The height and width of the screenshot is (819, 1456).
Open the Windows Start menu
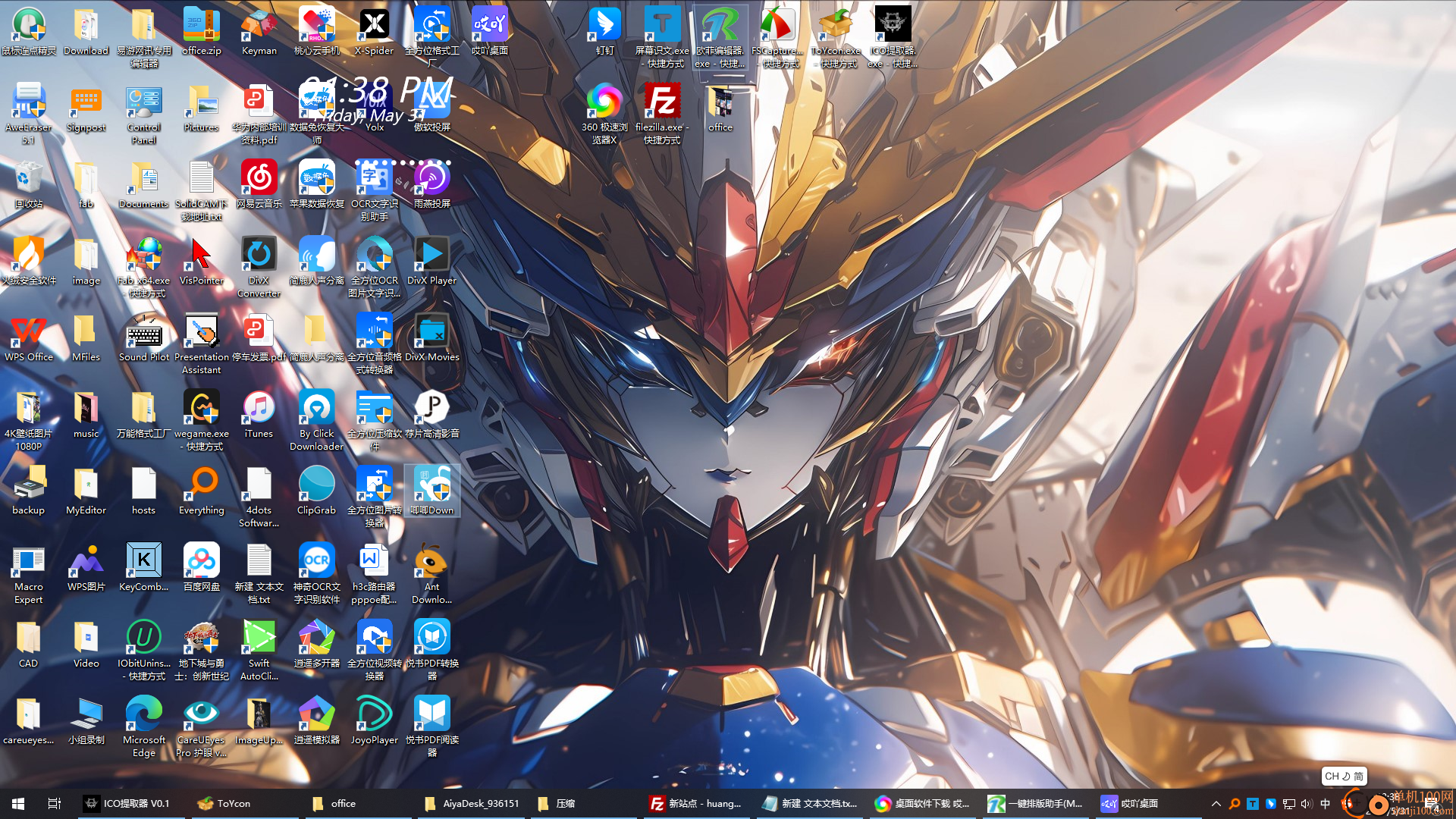tap(18, 803)
